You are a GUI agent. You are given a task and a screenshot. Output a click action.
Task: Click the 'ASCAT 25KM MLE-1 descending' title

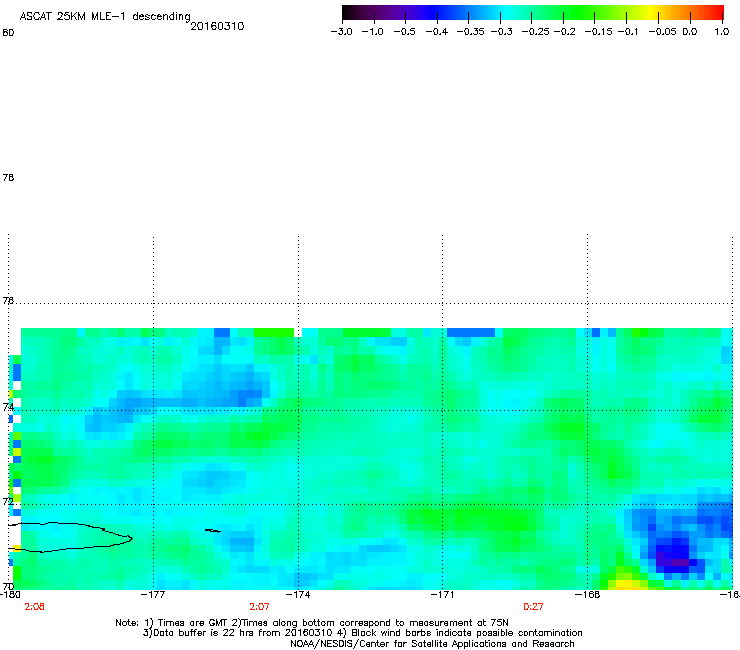click(105, 16)
